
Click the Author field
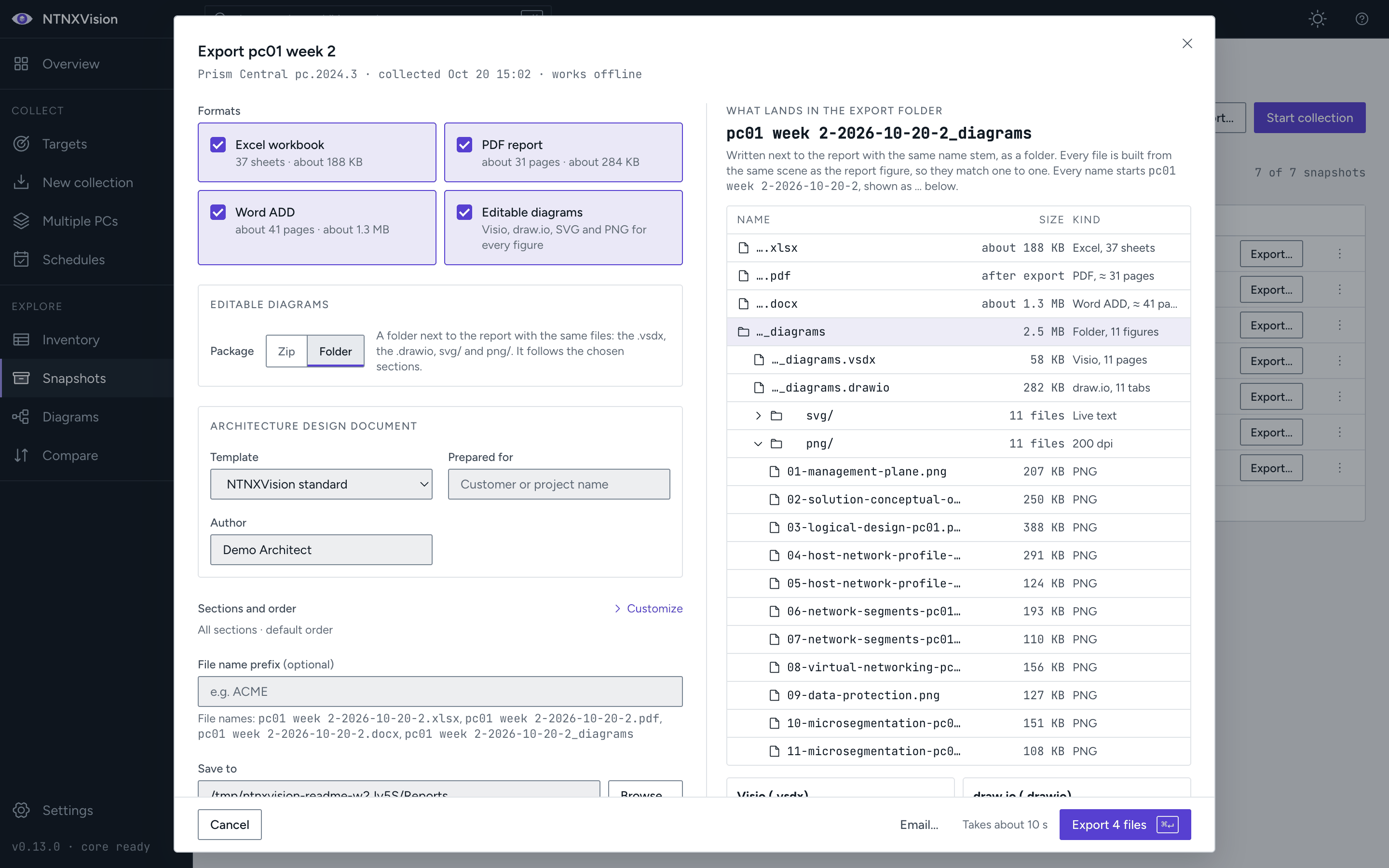(321, 549)
